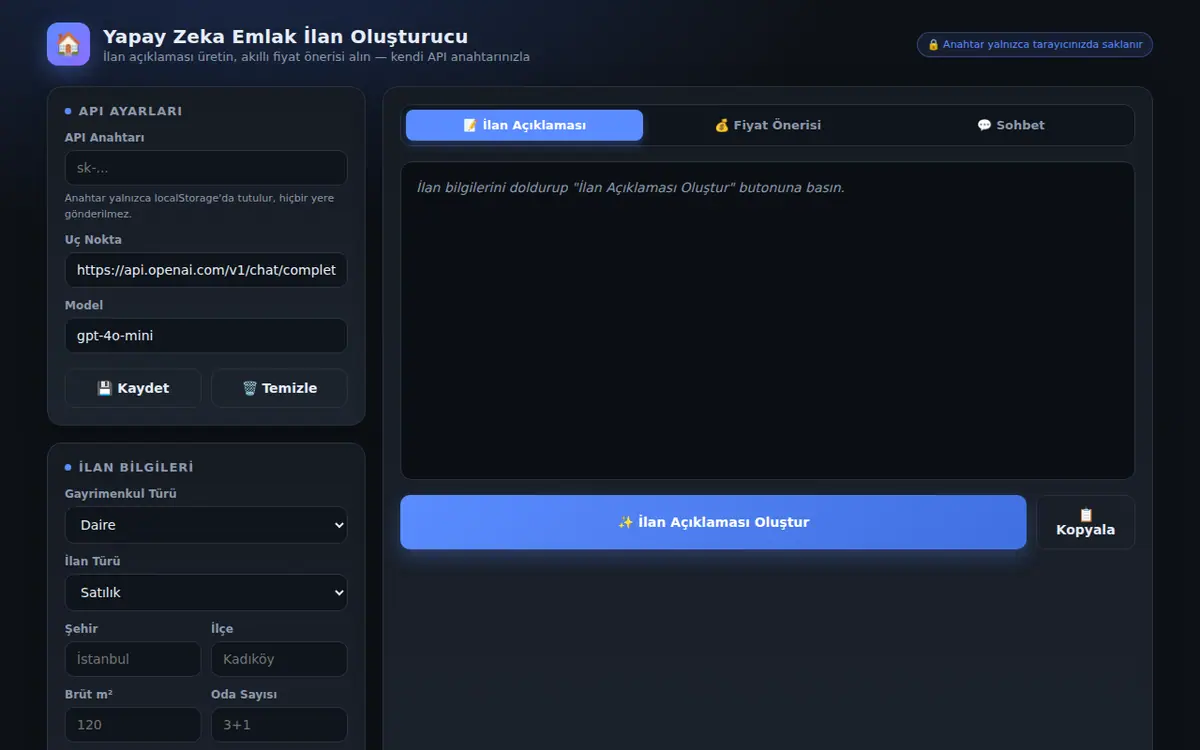Open the Gayrimenkul Türü dropdown

pos(206,525)
